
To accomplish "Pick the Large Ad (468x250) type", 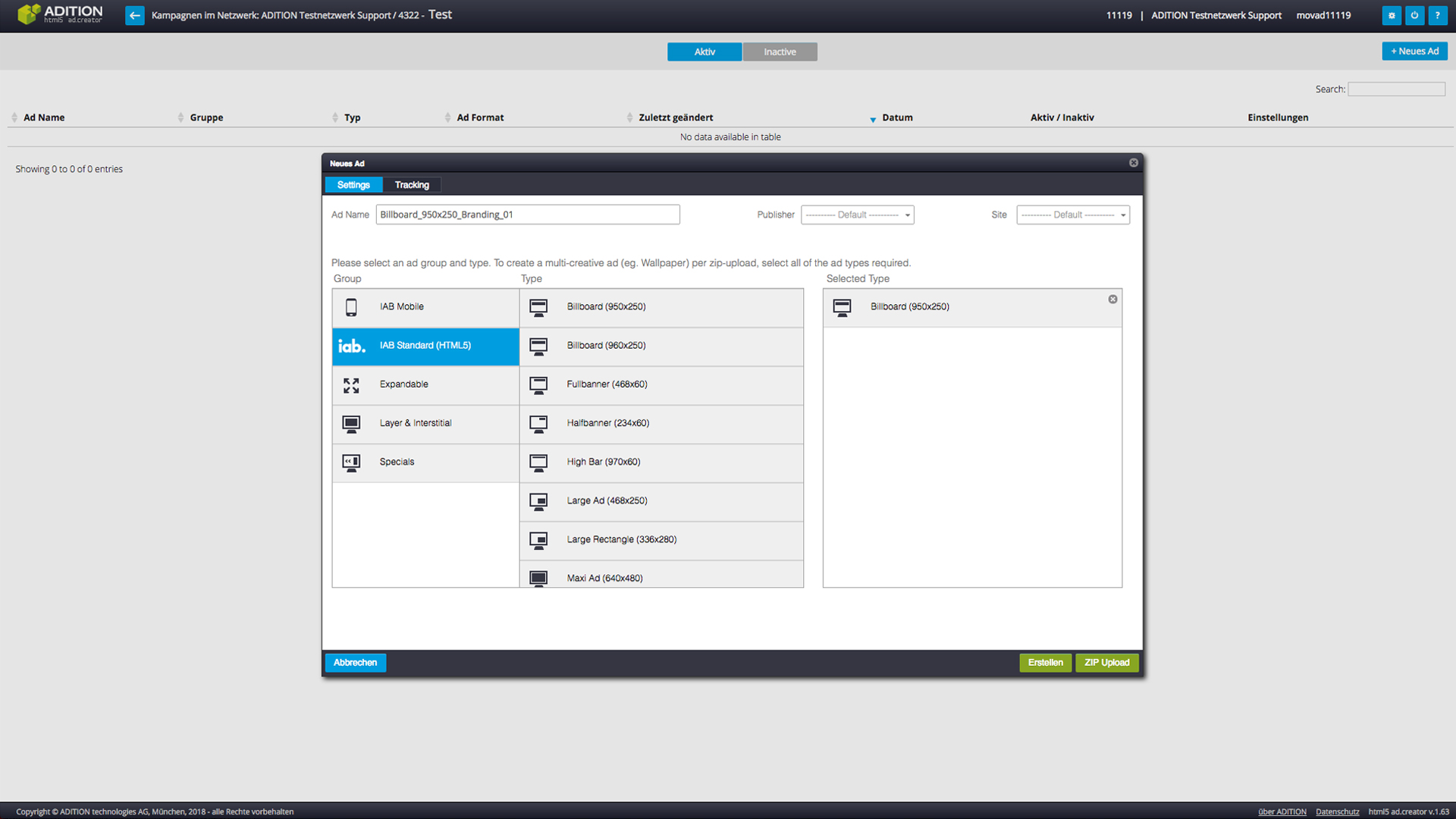I will [607, 500].
